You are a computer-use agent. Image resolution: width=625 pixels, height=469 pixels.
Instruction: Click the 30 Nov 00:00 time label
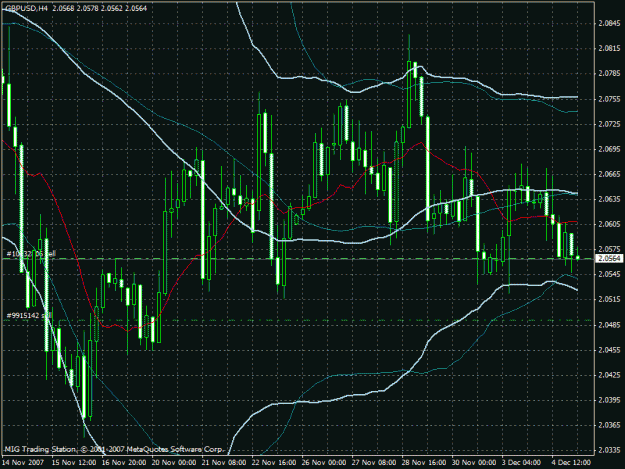474,463
